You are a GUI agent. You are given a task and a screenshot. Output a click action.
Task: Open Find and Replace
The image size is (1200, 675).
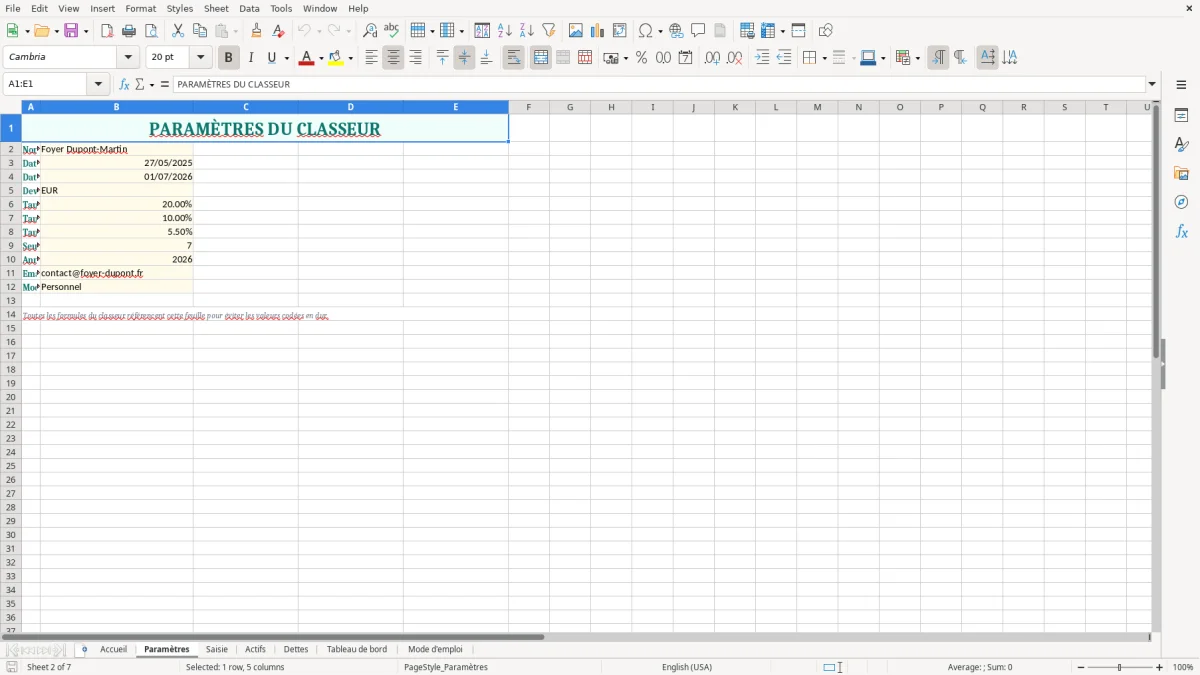(370, 31)
